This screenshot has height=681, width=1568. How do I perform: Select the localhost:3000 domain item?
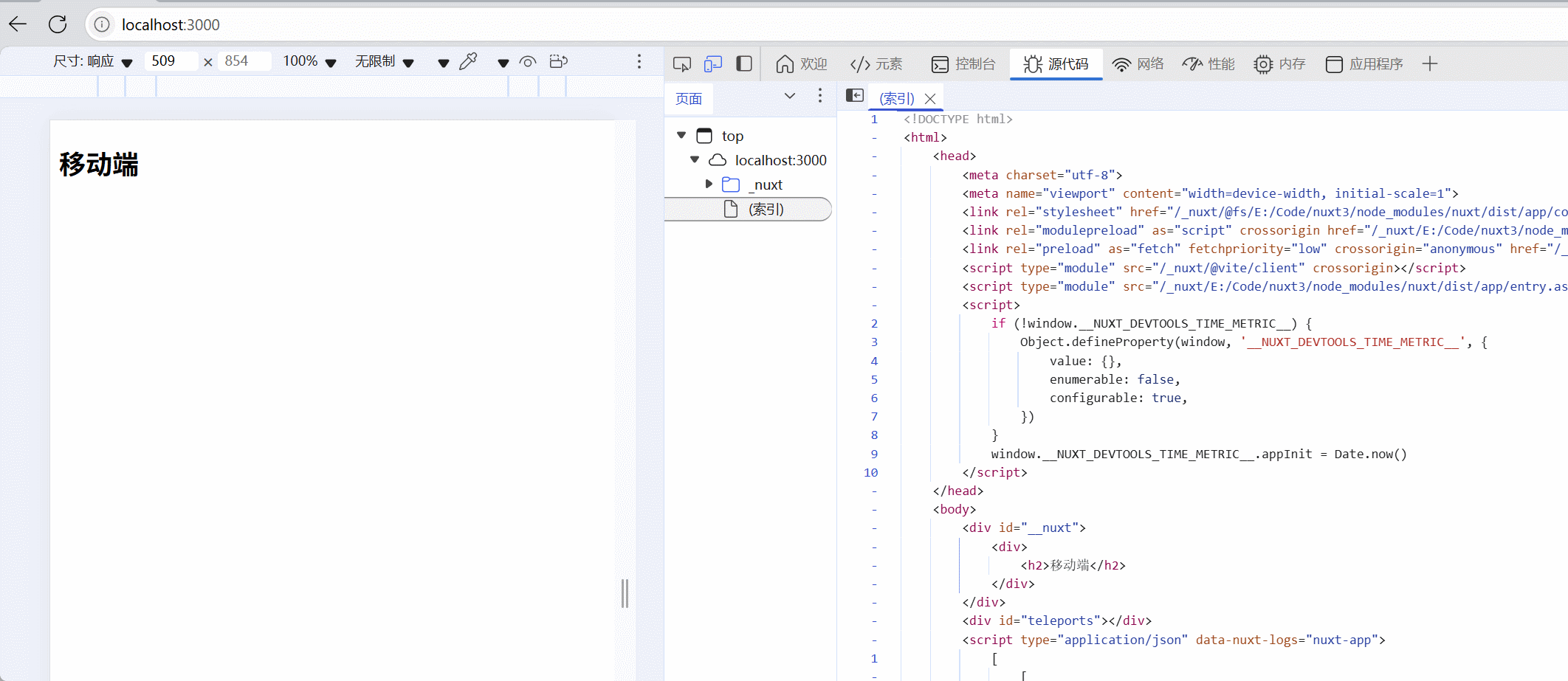781,160
